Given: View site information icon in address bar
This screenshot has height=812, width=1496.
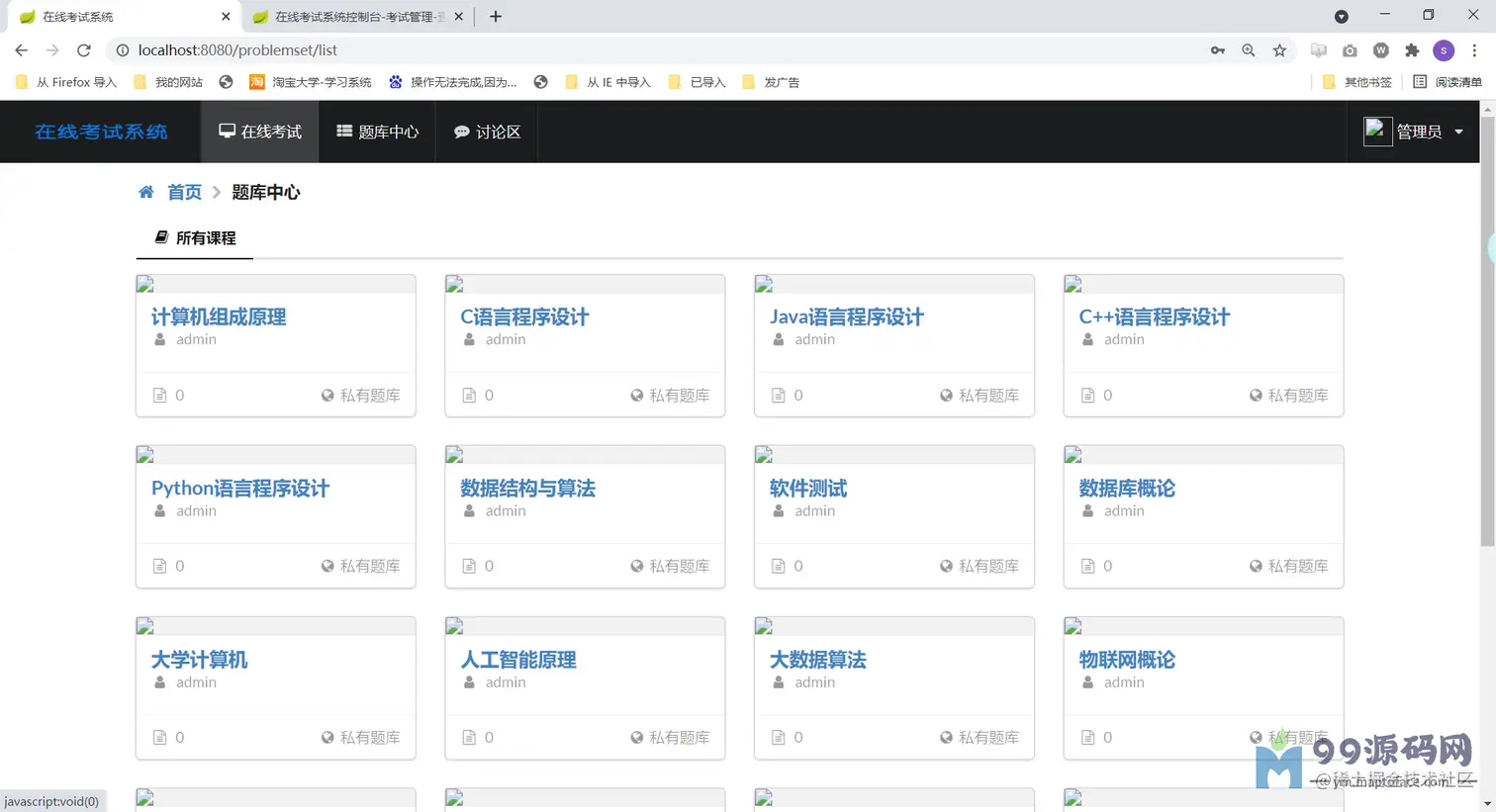Looking at the screenshot, I should pos(123,49).
